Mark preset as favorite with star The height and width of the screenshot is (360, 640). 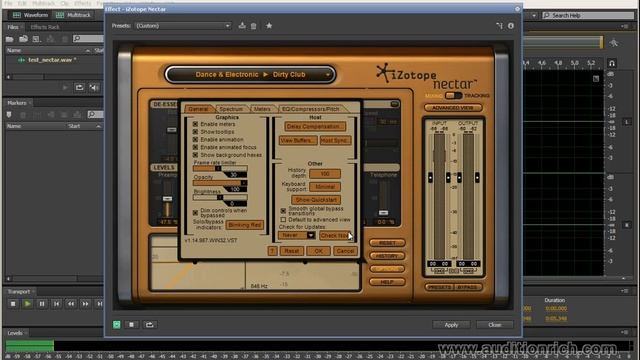[269, 26]
